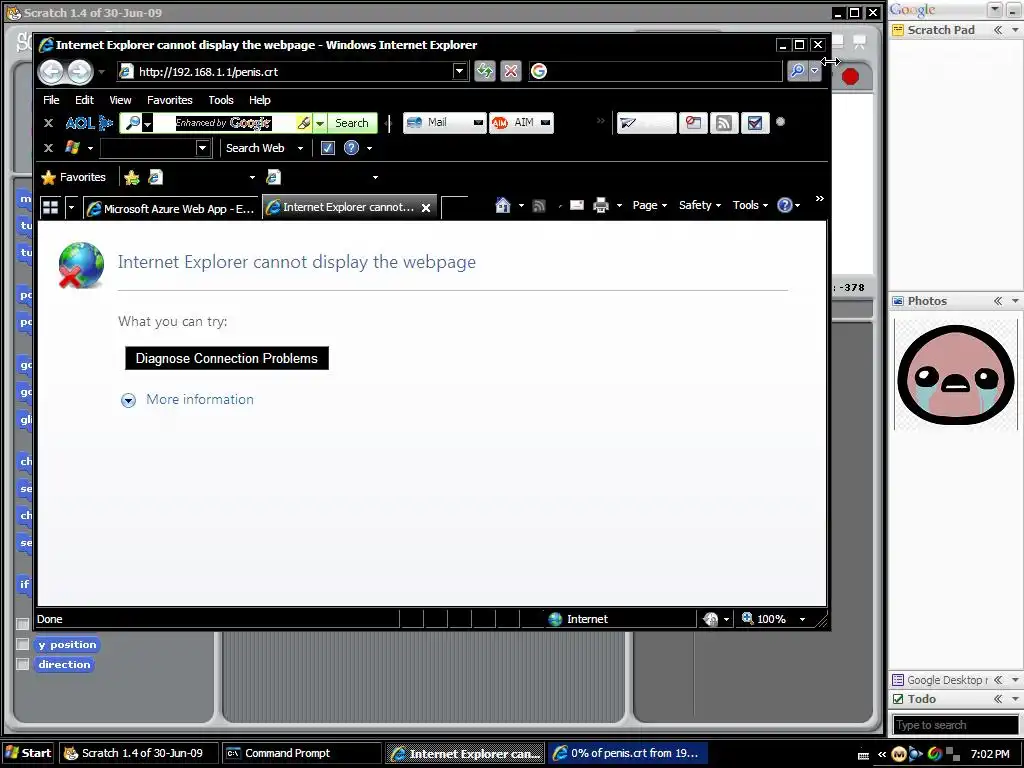Screen dimensions: 1024x768
Task: Click the magnifier search button beside Google box
Action: tap(797, 71)
